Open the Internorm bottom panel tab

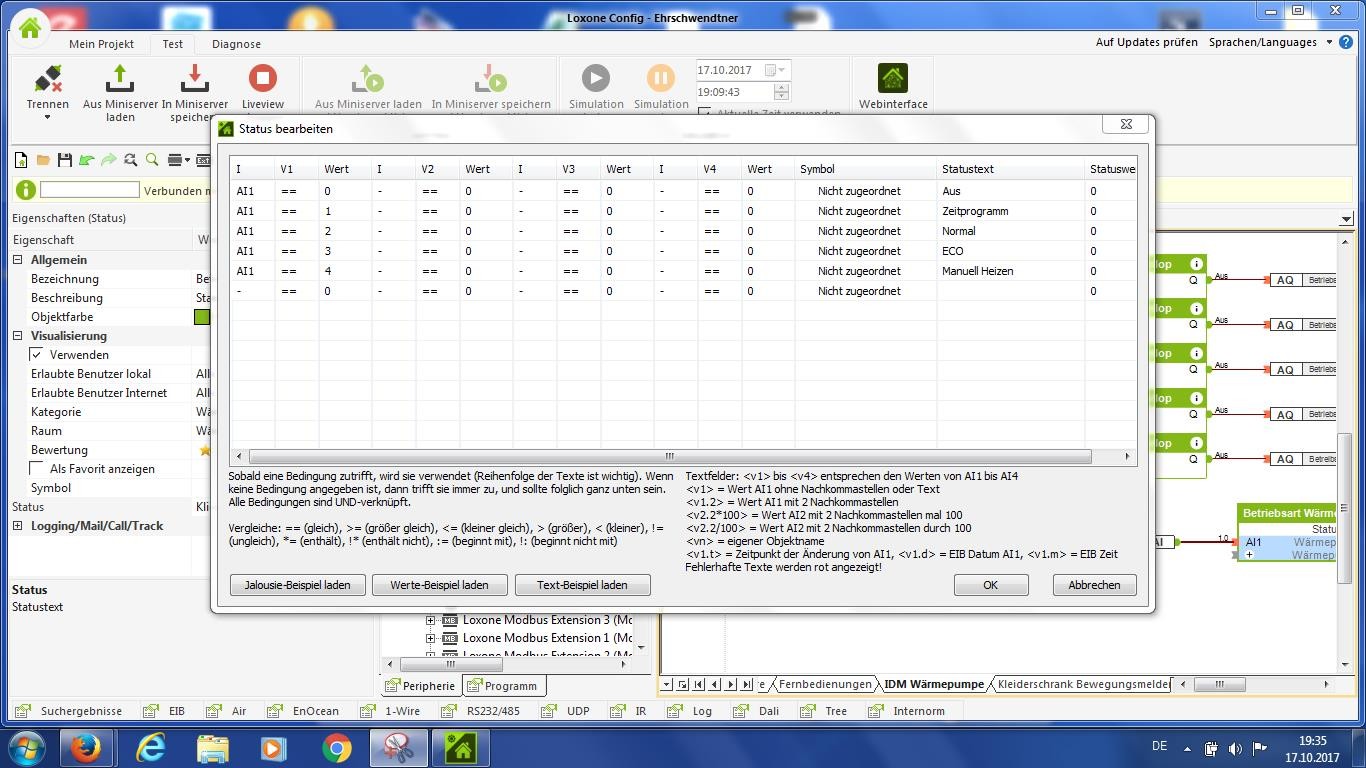(907, 711)
